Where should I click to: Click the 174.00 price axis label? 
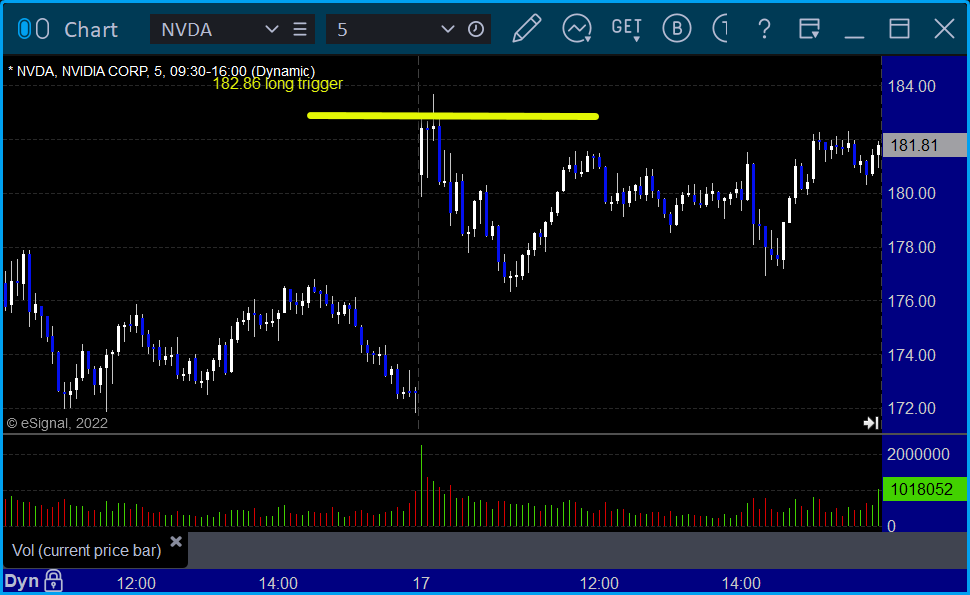point(912,355)
